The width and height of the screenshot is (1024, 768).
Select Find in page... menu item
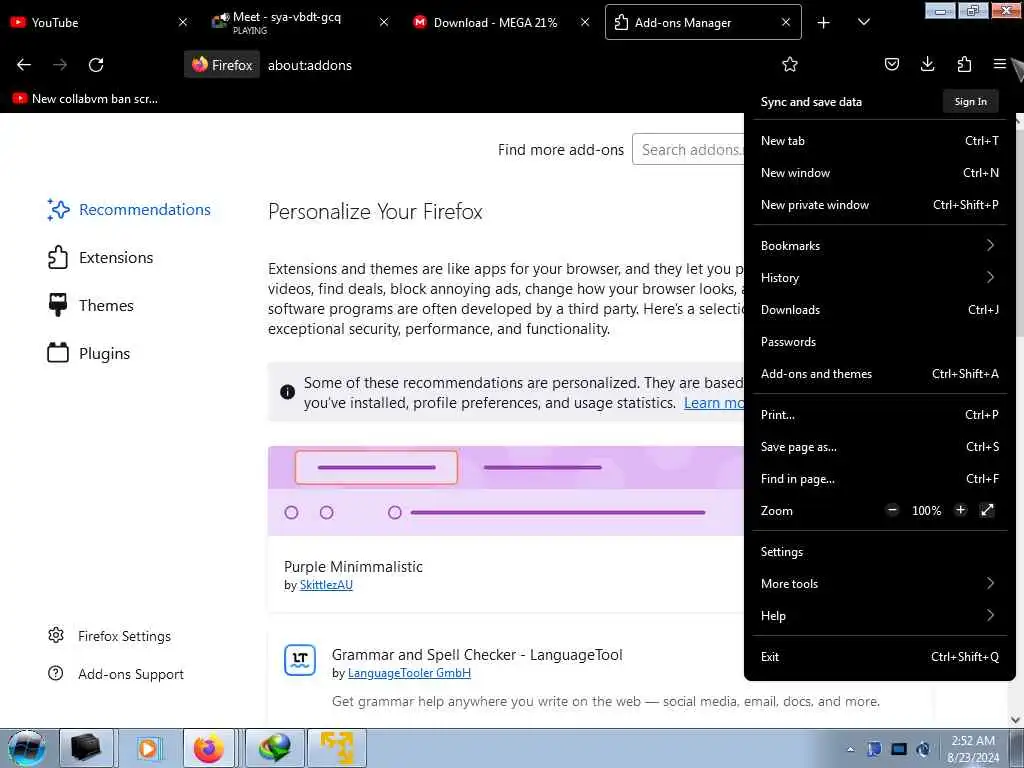coord(880,479)
